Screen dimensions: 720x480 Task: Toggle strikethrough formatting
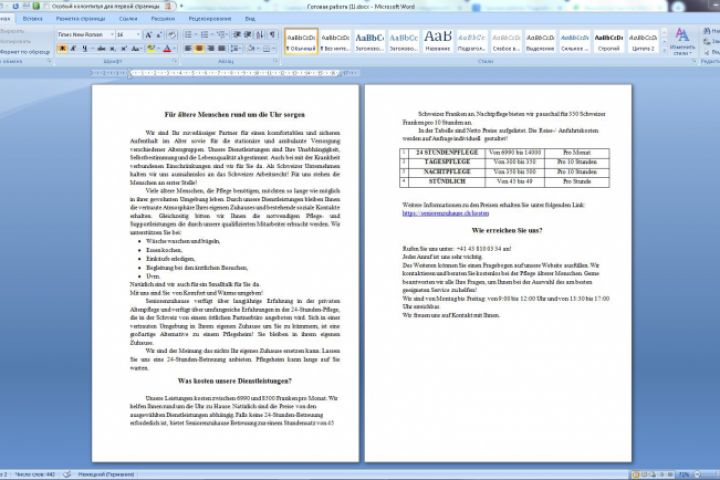pyautogui.click(x=101, y=48)
